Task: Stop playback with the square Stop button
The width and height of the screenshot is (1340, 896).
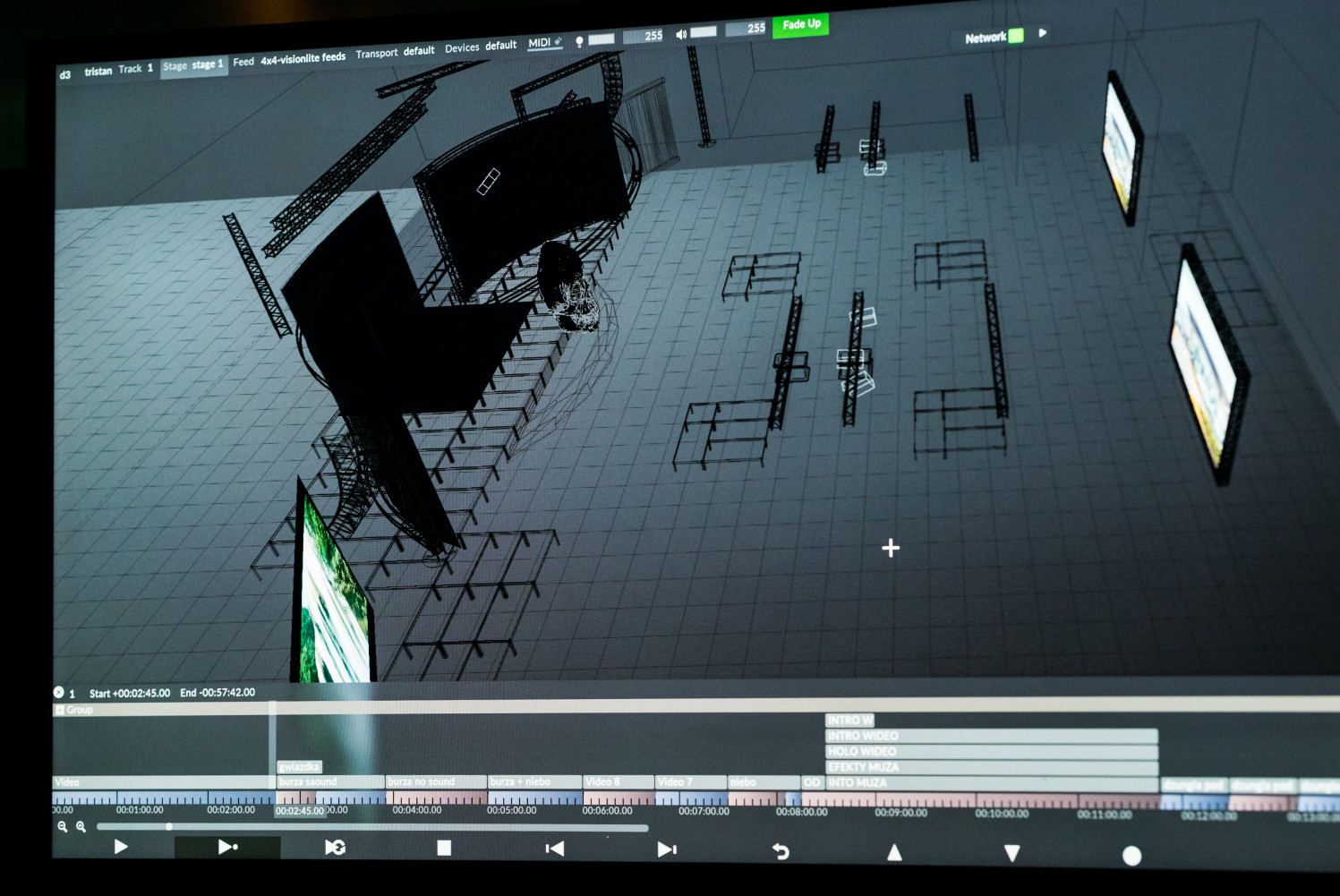Action: (x=444, y=848)
